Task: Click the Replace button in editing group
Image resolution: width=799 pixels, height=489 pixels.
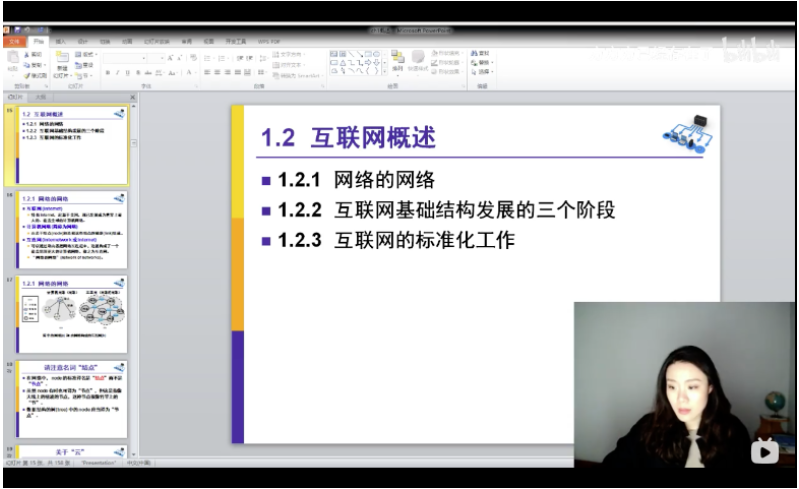Action: (482, 63)
